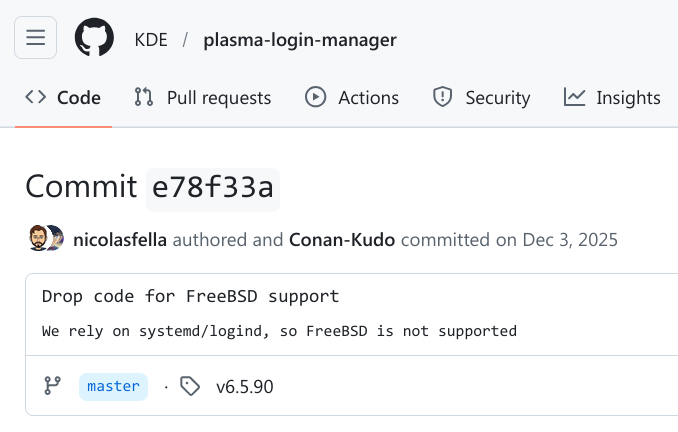The width and height of the screenshot is (678, 432).
Task: Switch to the Actions tab
Action: tap(352, 97)
